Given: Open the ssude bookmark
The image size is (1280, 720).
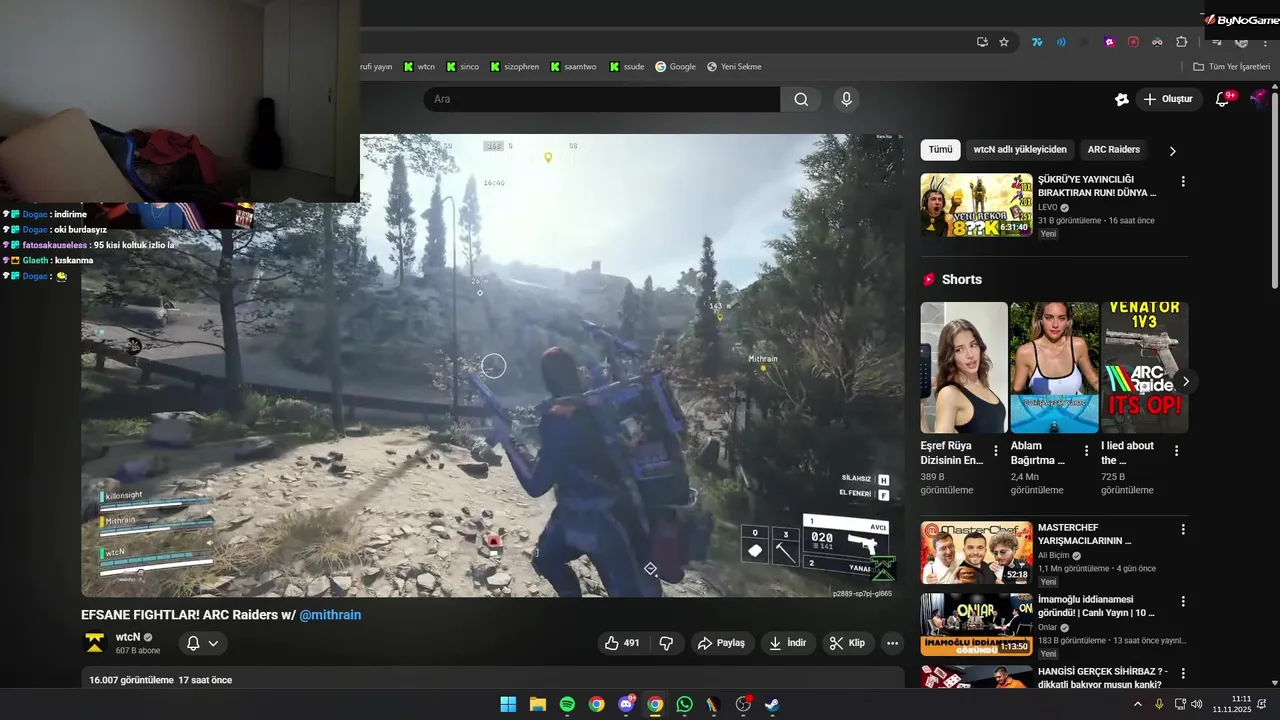Looking at the screenshot, I should (x=626, y=67).
